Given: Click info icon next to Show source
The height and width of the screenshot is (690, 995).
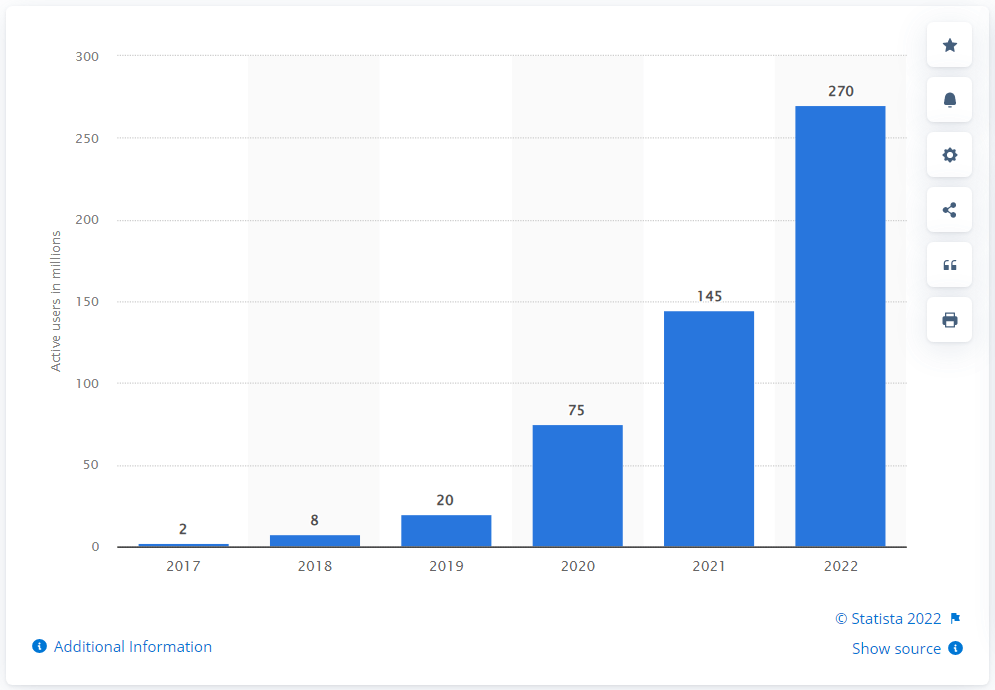Looking at the screenshot, I should tap(955, 648).
